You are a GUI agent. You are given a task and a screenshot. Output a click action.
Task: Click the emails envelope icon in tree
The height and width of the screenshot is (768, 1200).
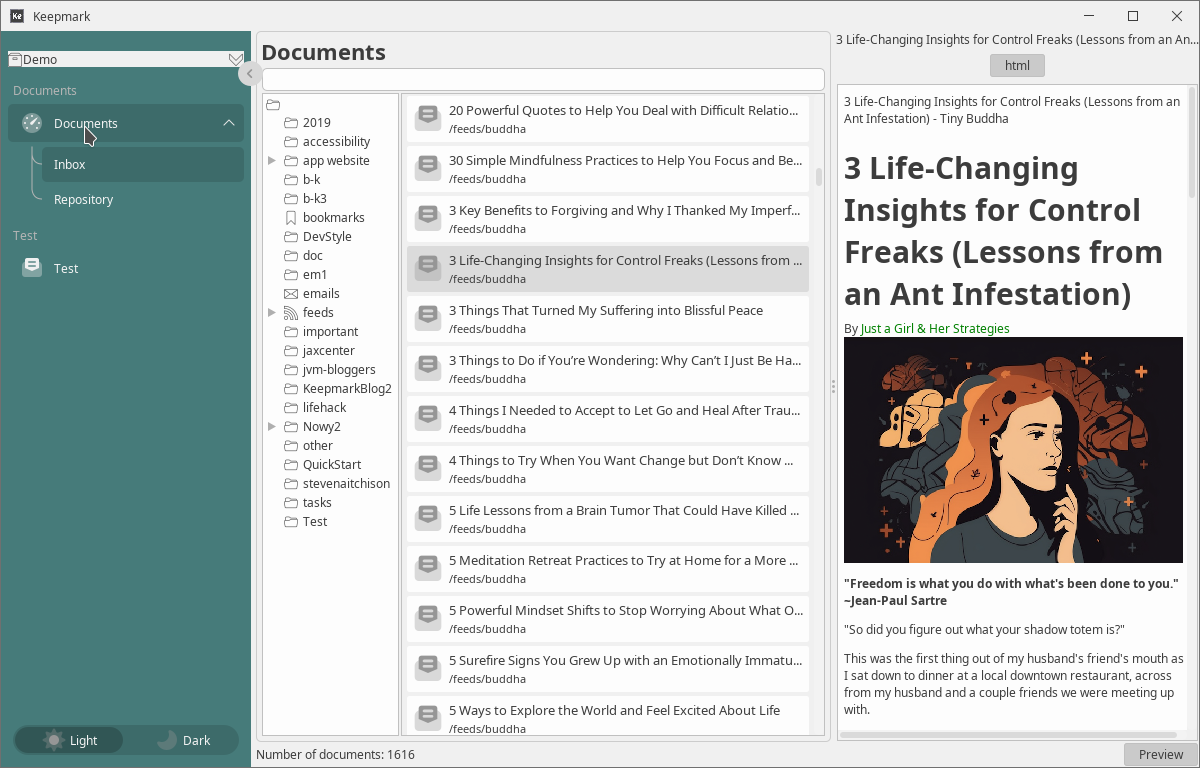click(x=291, y=294)
